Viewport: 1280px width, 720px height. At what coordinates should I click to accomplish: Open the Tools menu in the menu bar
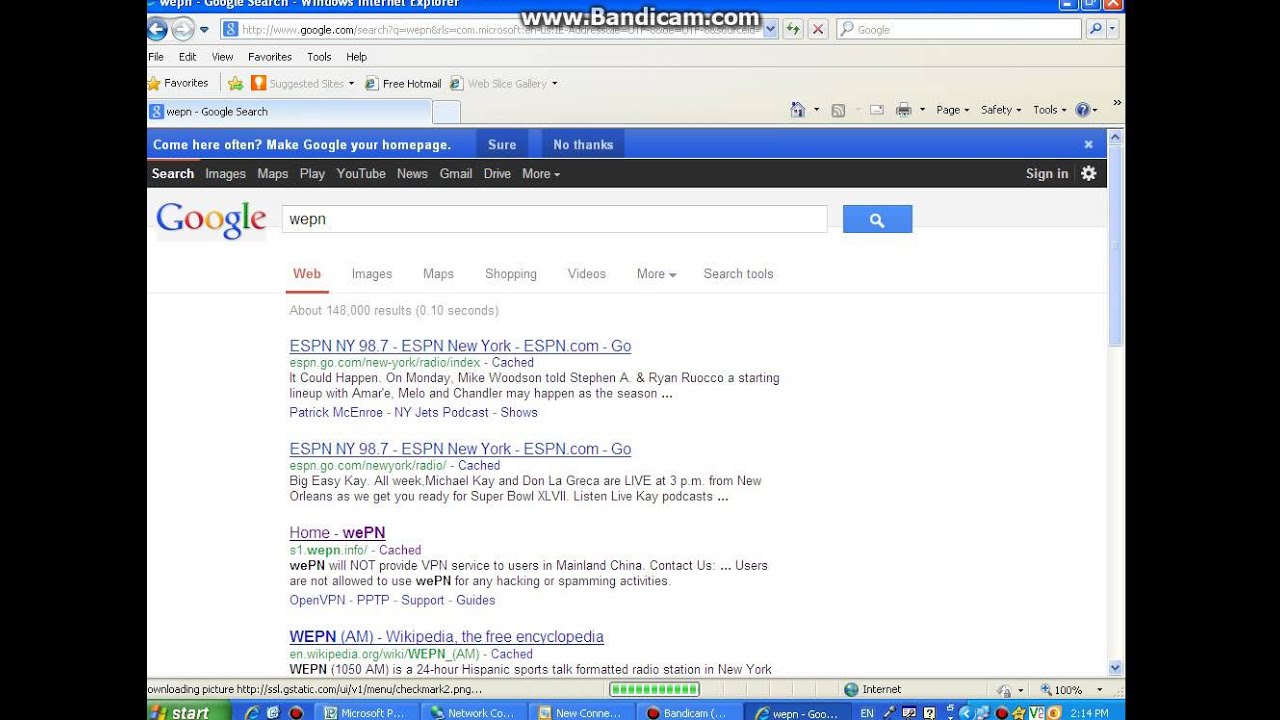pos(319,57)
